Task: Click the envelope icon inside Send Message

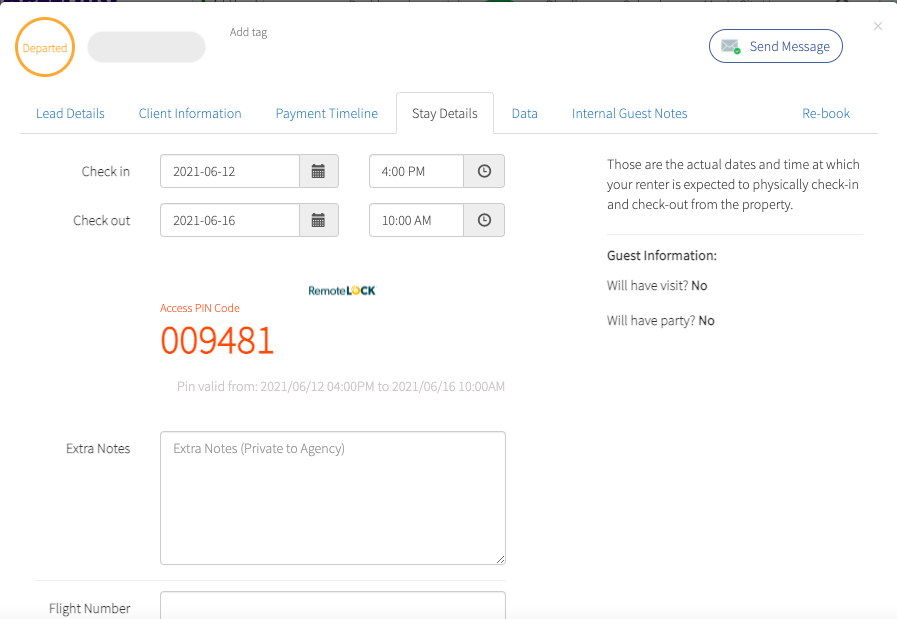Action: (729, 46)
